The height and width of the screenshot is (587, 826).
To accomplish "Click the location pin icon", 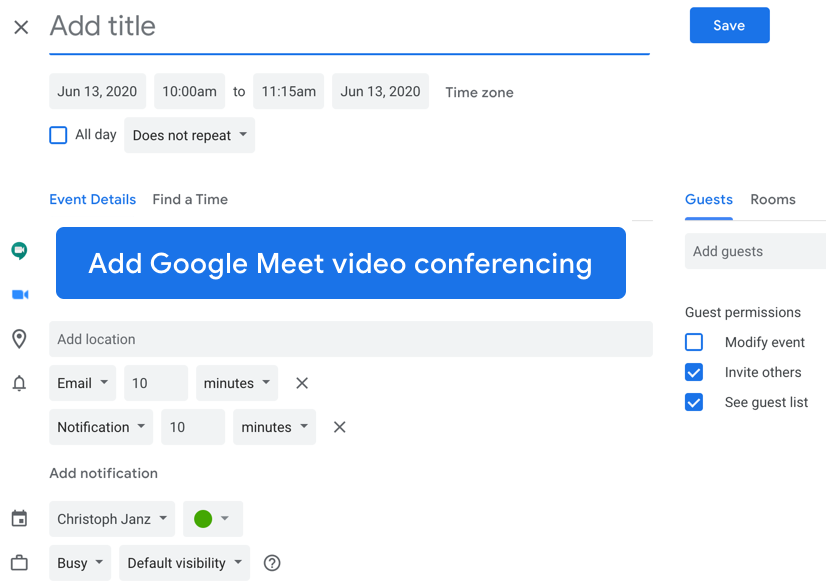I will 19,339.
